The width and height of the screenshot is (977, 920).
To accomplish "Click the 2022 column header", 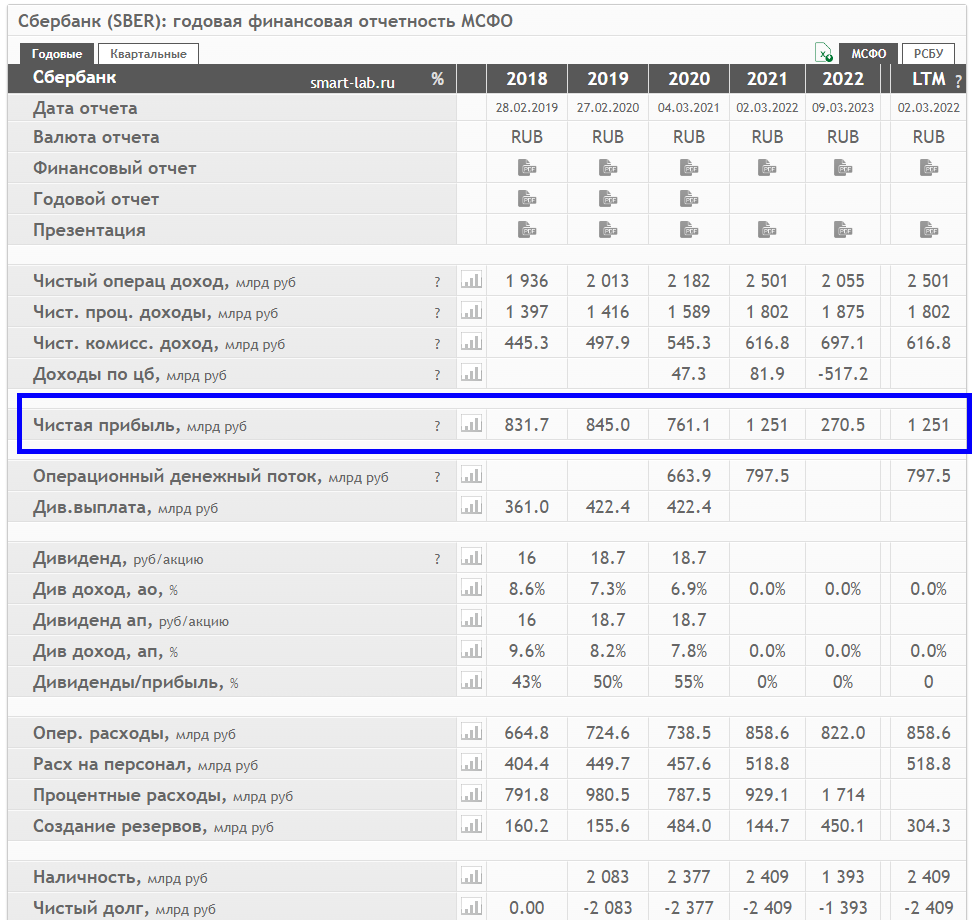I will tap(843, 79).
